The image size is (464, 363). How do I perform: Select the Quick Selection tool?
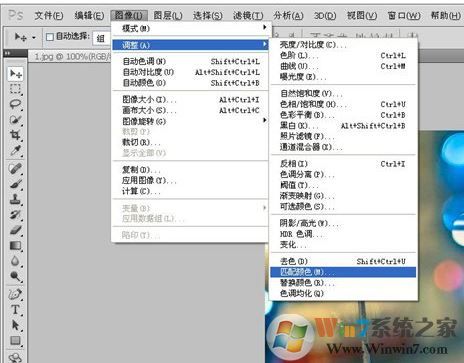[x=15, y=120]
